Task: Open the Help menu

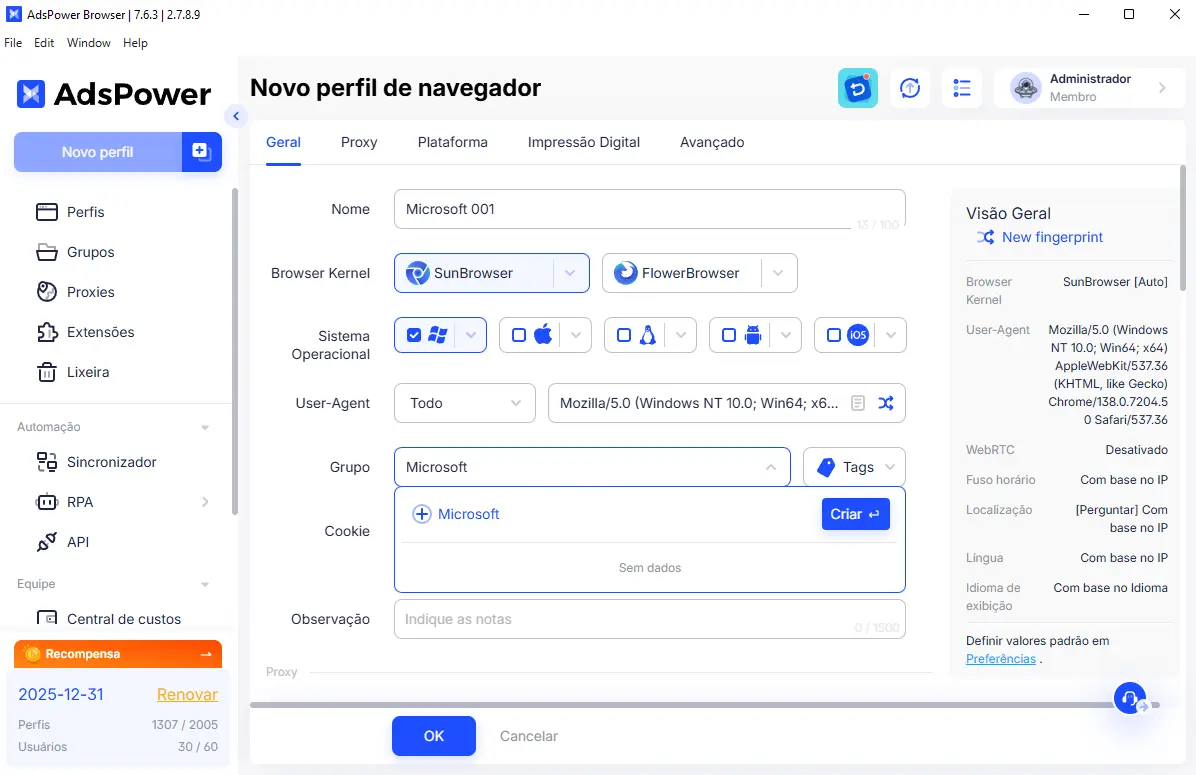Action: [135, 43]
